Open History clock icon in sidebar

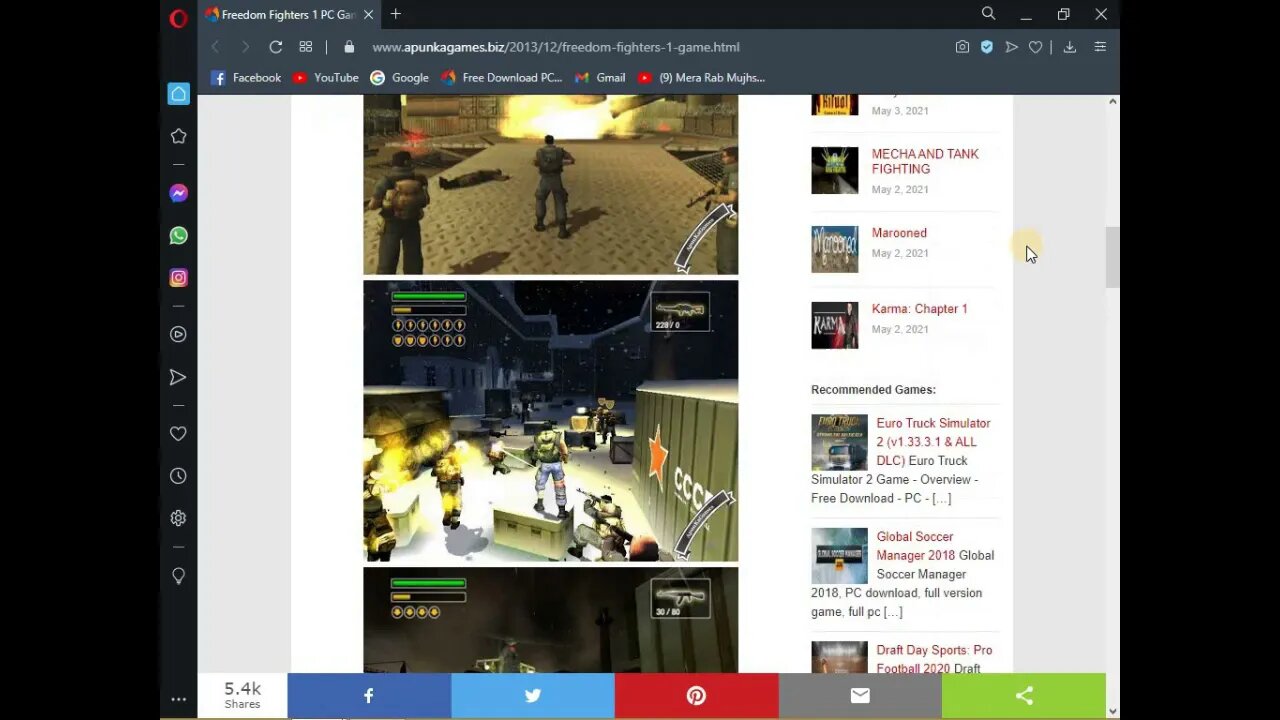[x=178, y=476]
